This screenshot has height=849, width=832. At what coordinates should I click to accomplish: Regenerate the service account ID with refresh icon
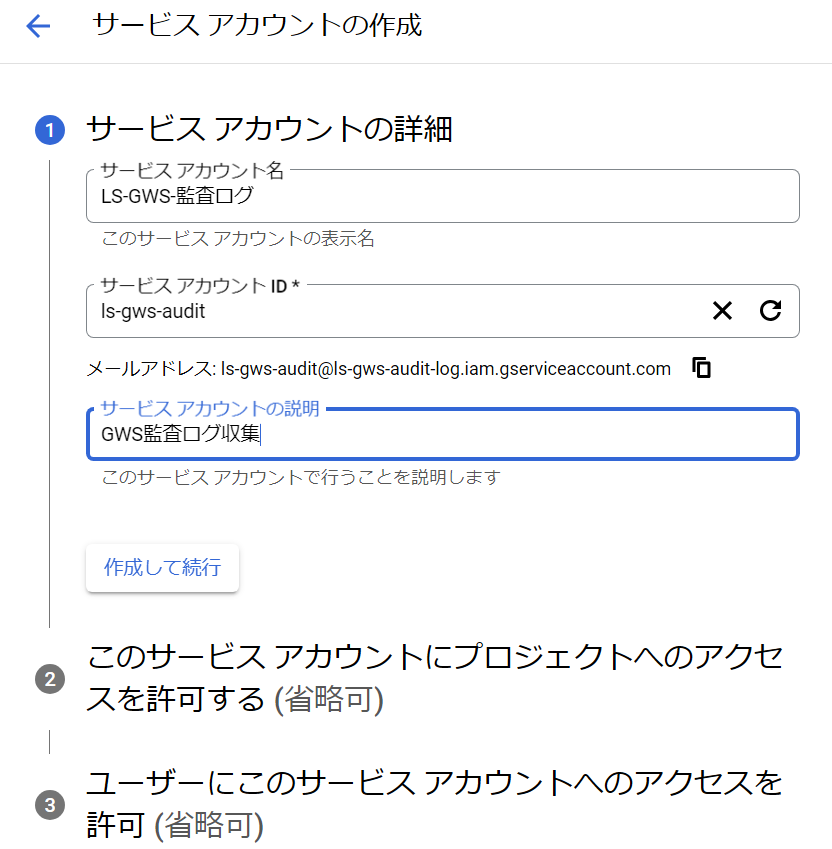pos(770,310)
